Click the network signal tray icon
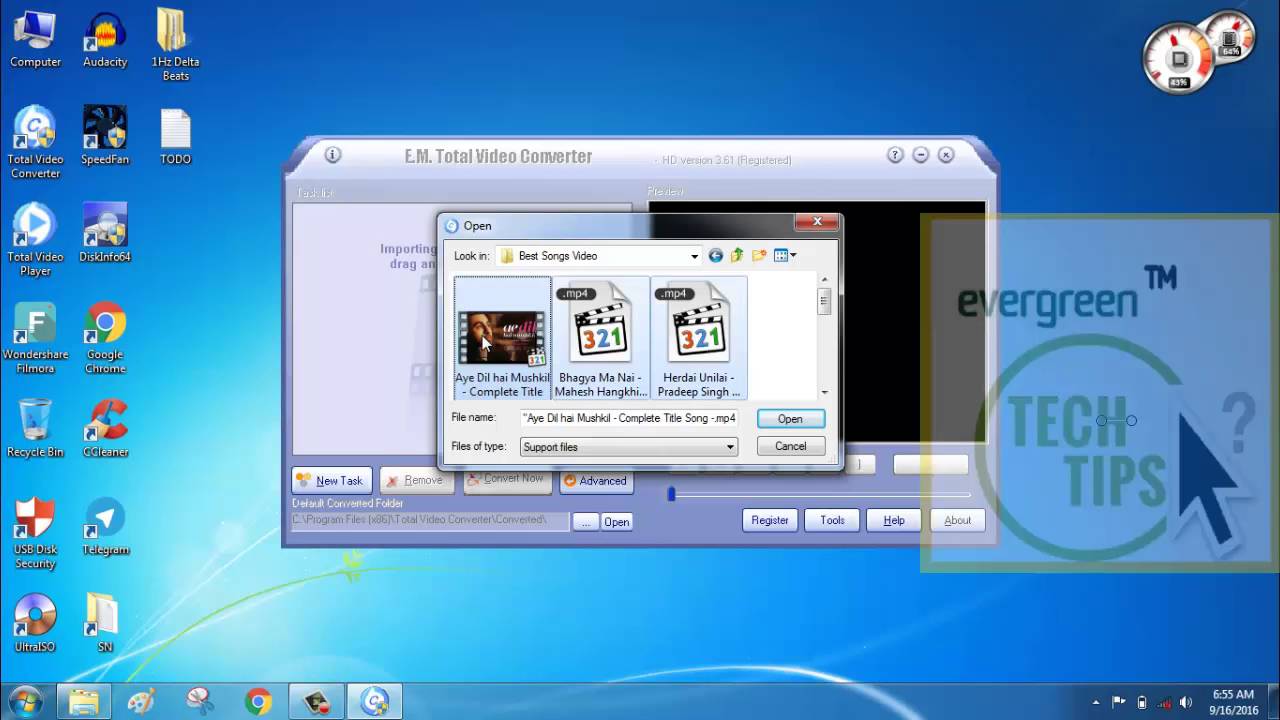Viewport: 1280px width, 720px height. click(x=1164, y=702)
